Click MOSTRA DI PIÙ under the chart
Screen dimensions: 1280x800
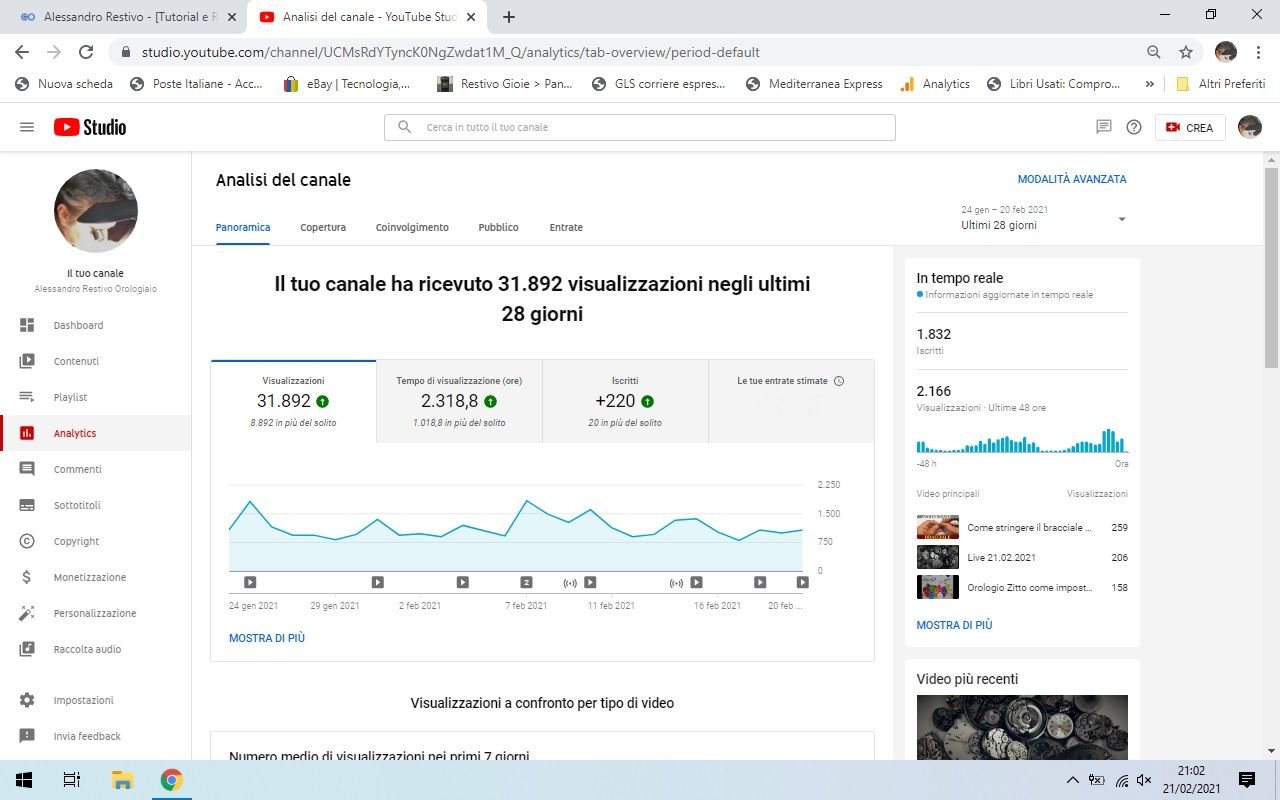[267, 638]
